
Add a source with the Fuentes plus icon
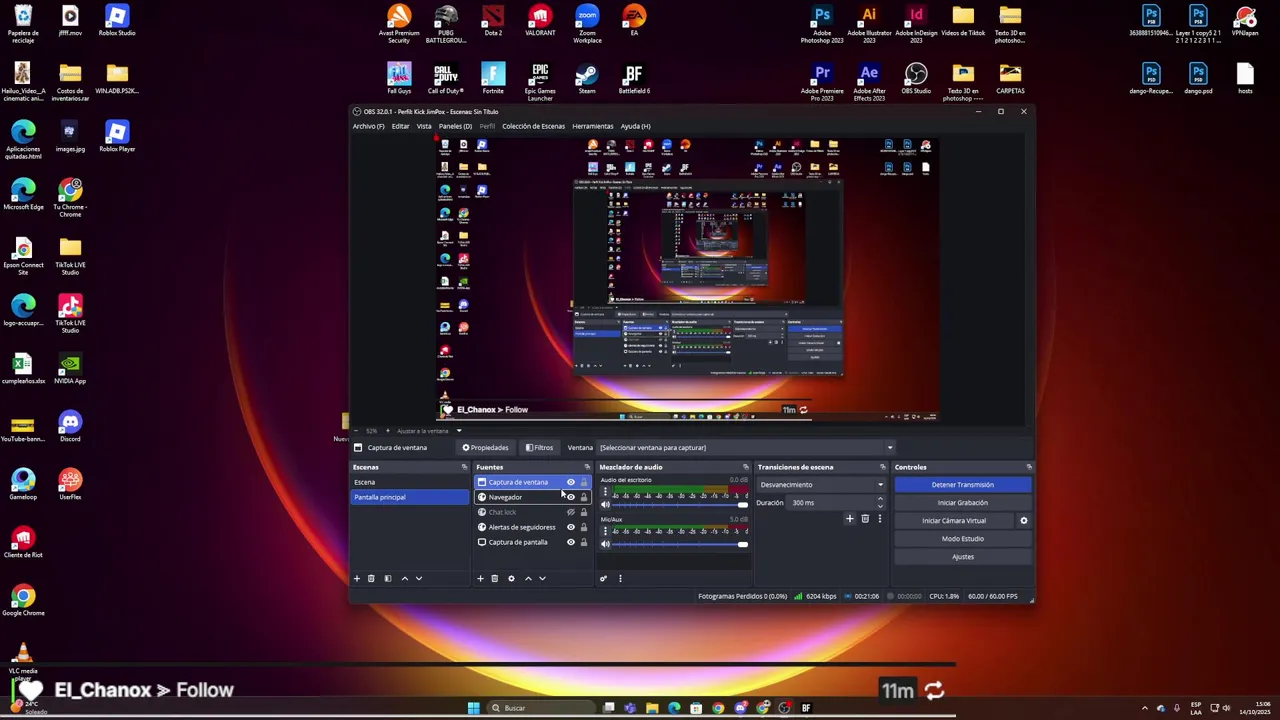coord(480,578)
